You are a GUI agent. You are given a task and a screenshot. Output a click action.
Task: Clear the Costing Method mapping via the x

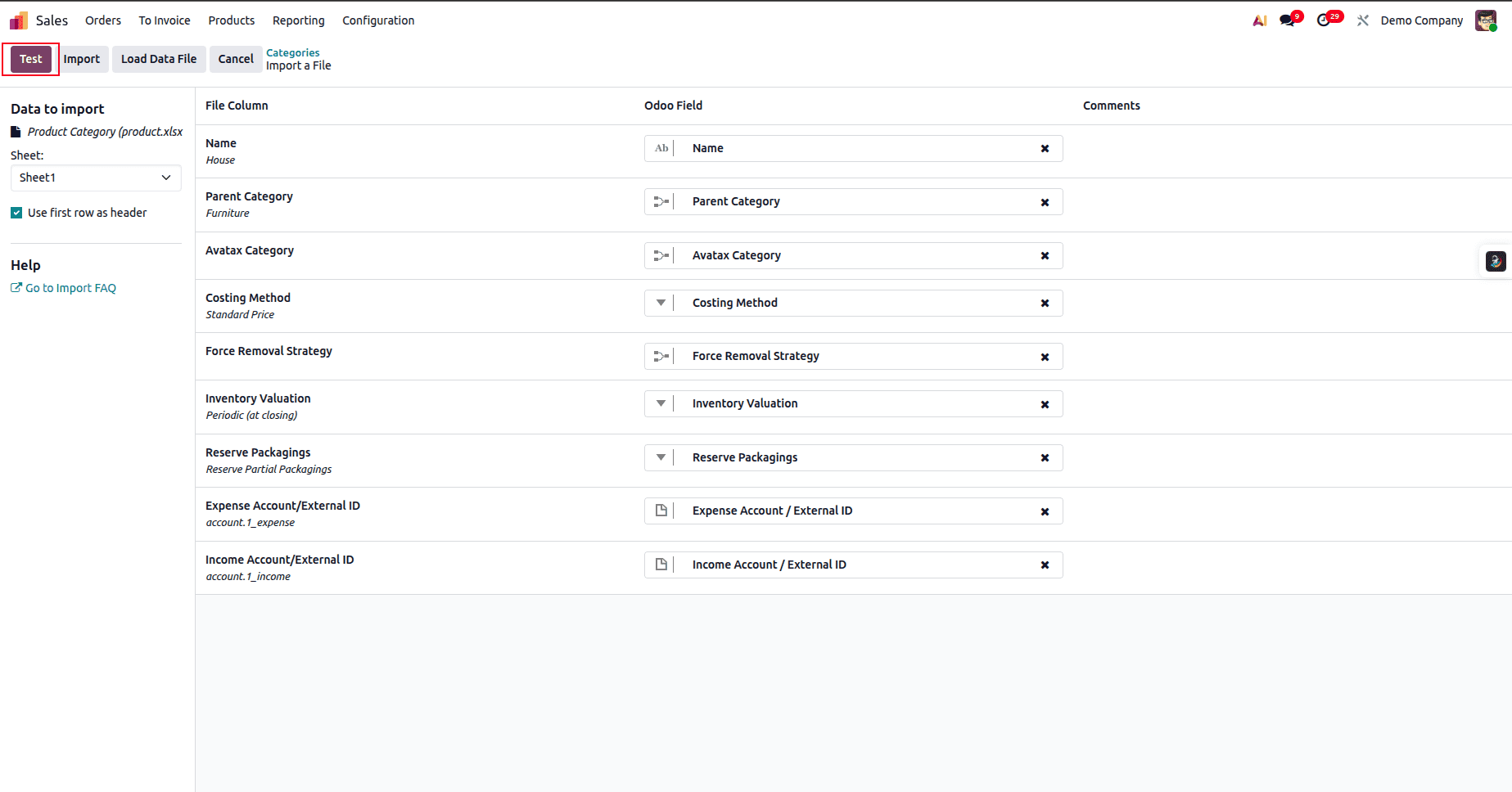point(1045,303)
